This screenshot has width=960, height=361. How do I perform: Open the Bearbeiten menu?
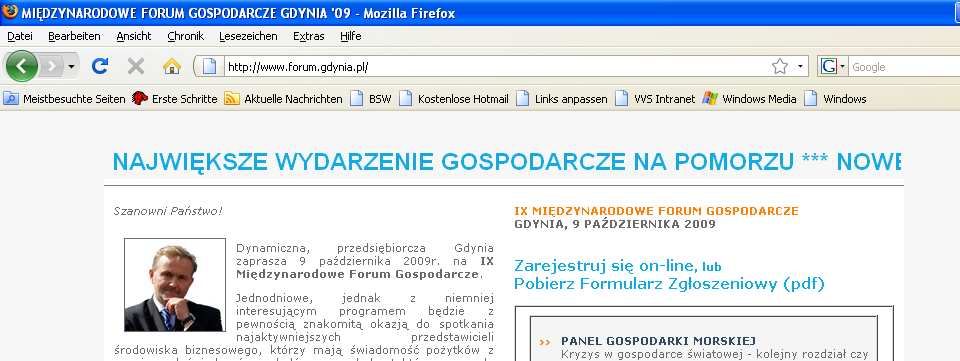coord(74,36)
